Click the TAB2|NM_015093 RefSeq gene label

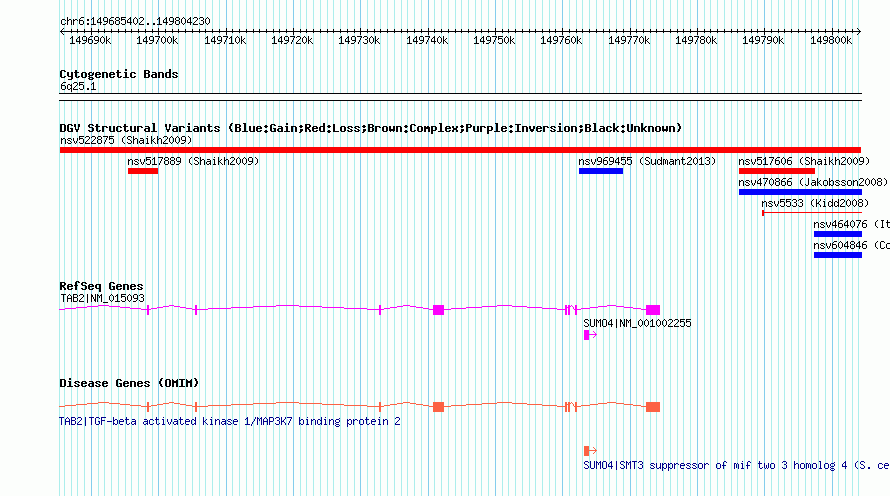click(102, 298)
